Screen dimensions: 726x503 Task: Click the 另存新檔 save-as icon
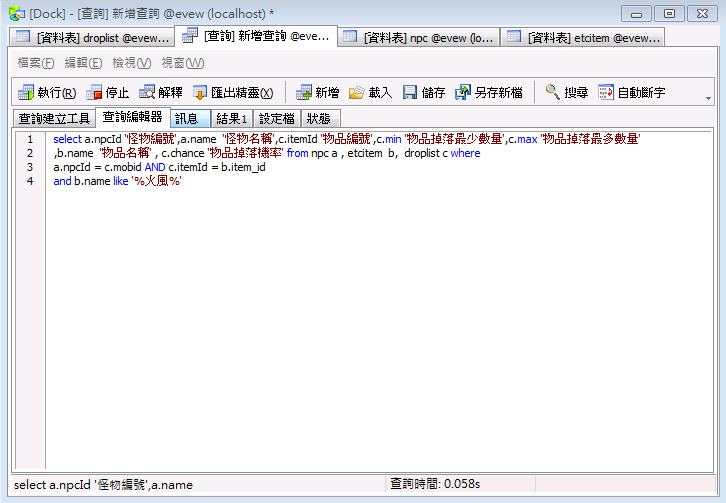coord(463,93)
